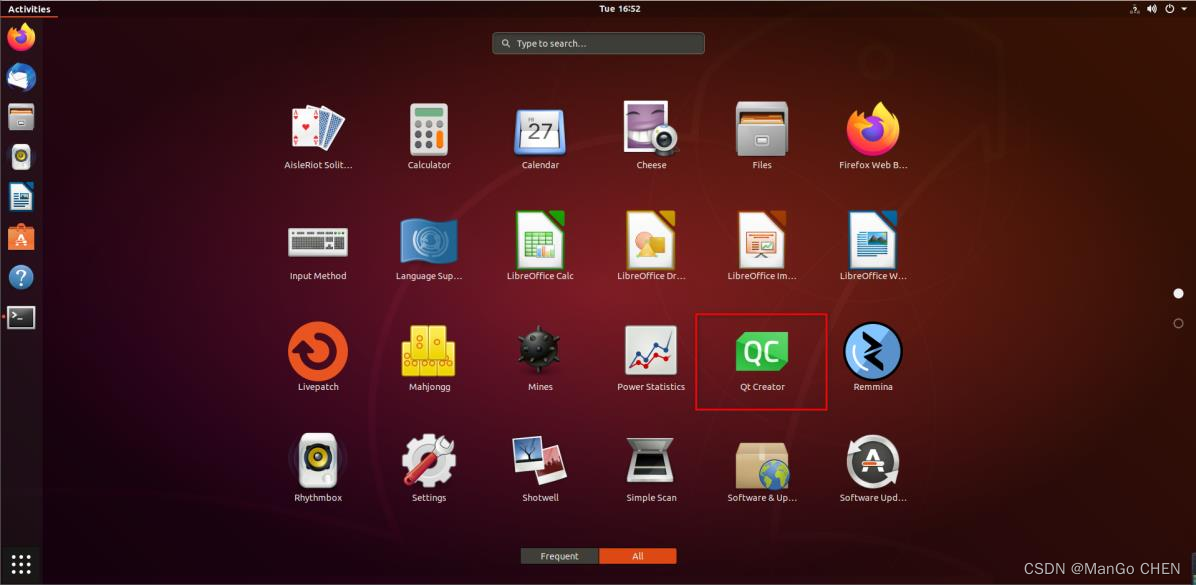Focus the Type to search field
The height and width of the screenshot is (585, 1196).
(x=599, y=43)
